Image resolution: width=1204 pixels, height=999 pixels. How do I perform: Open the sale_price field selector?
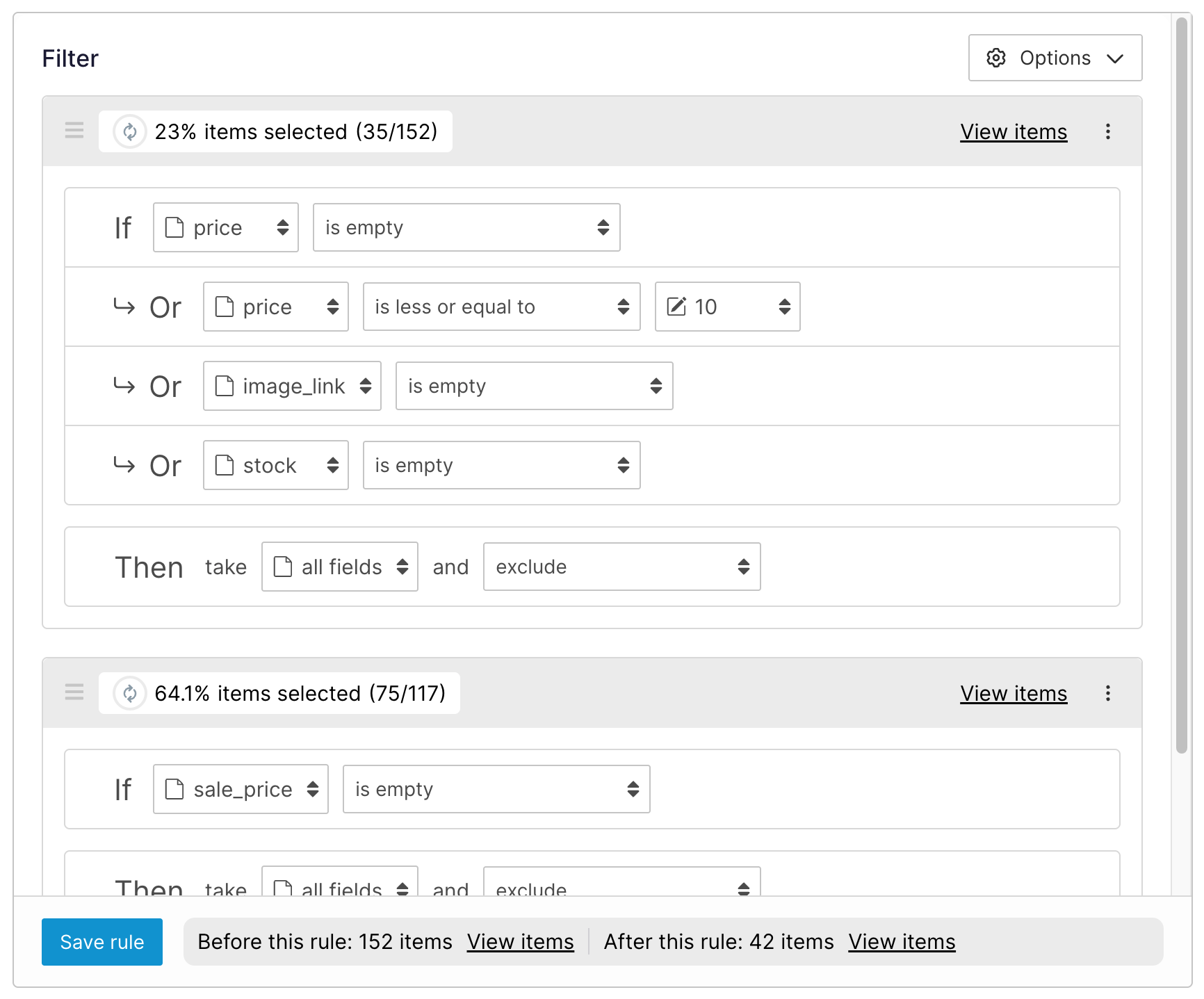click(x=241, y=789)
